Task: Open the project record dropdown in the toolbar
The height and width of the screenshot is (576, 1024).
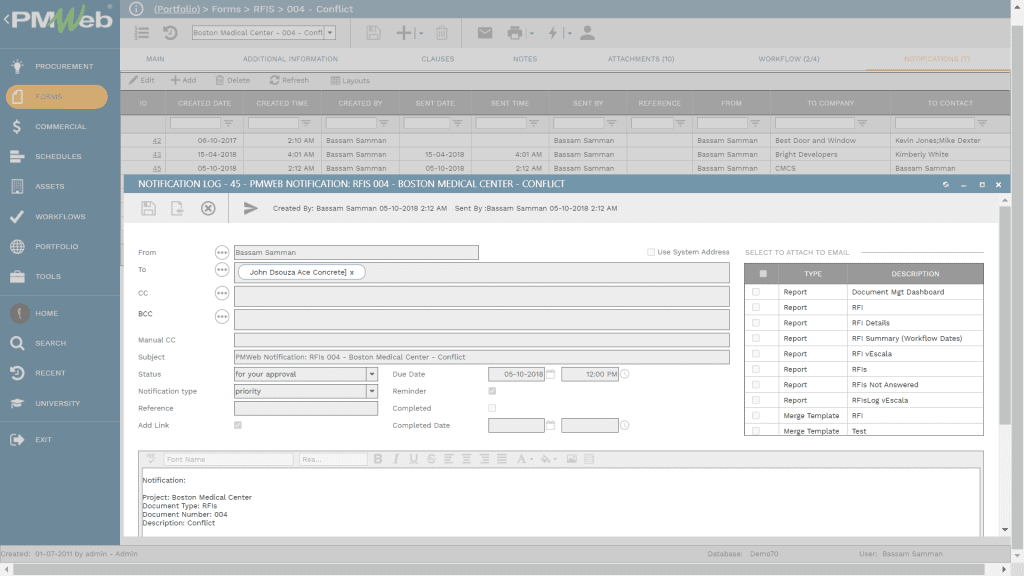Action: pos(330,33)
